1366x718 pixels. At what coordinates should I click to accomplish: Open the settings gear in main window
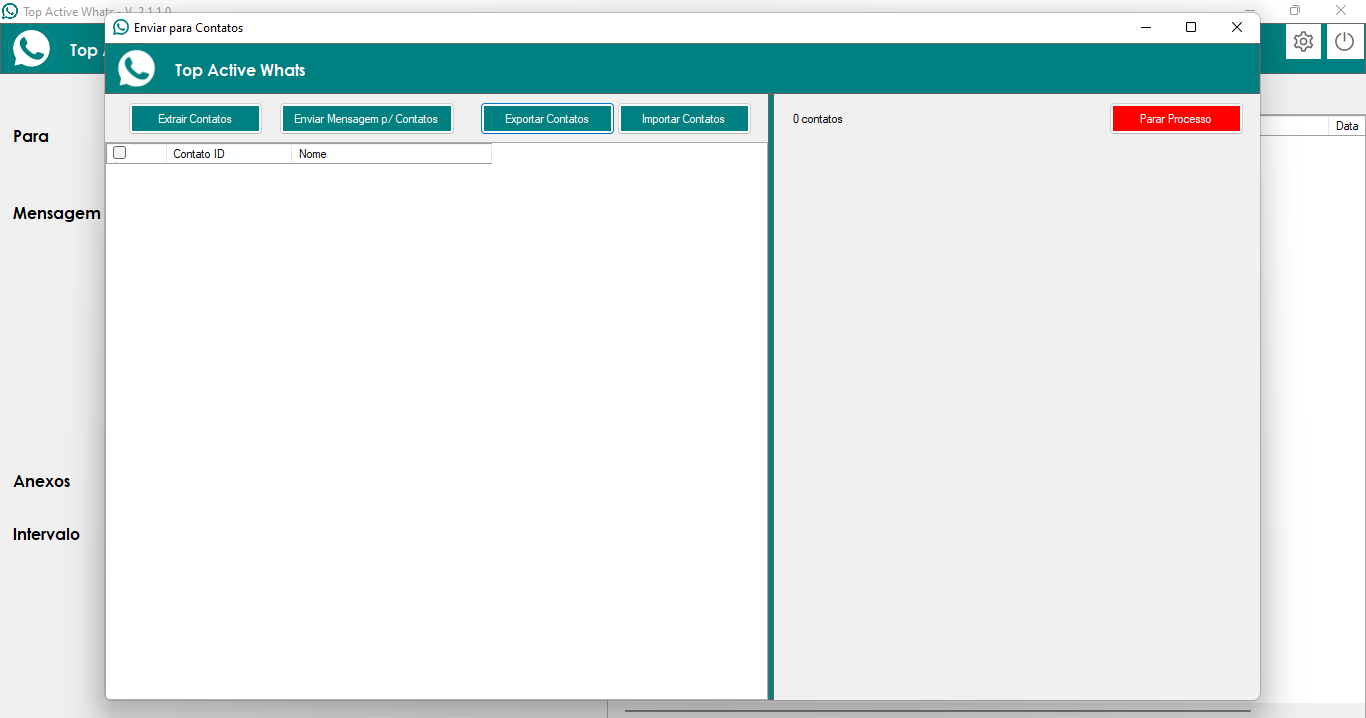[x=1303, y=42]
